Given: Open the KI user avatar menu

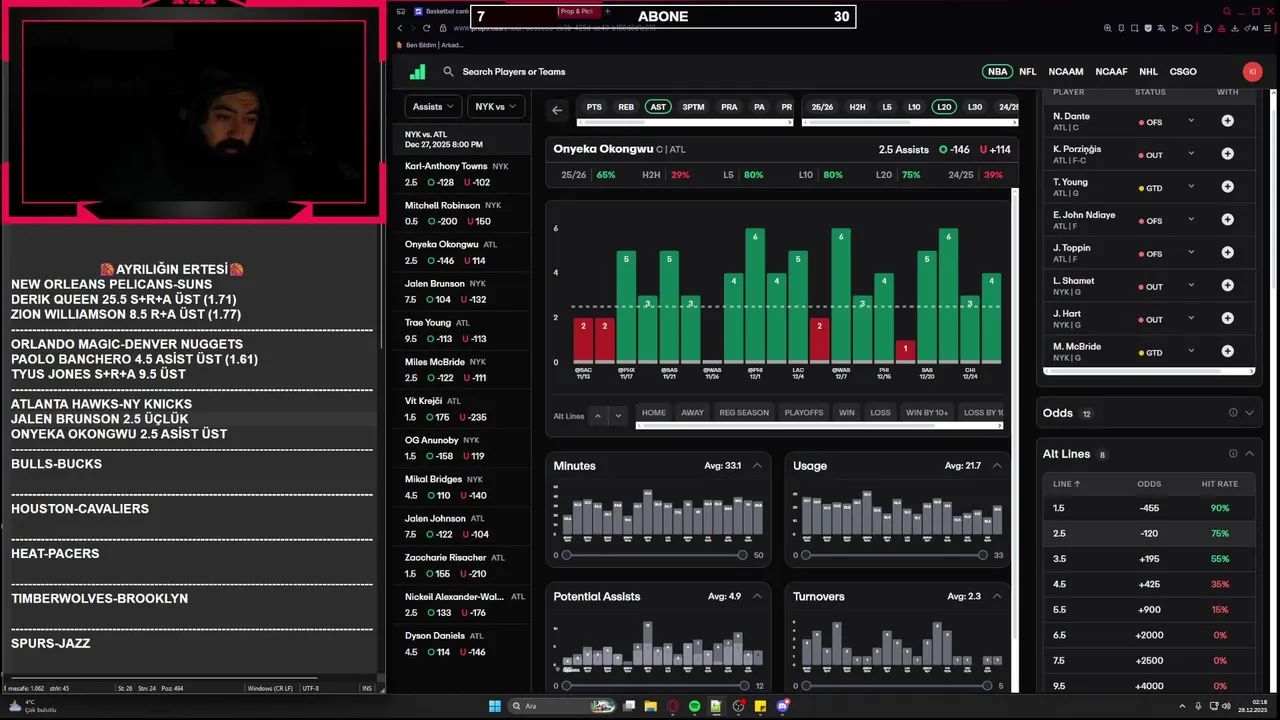Looking at the screenshot, I should tap(1252, 71).
